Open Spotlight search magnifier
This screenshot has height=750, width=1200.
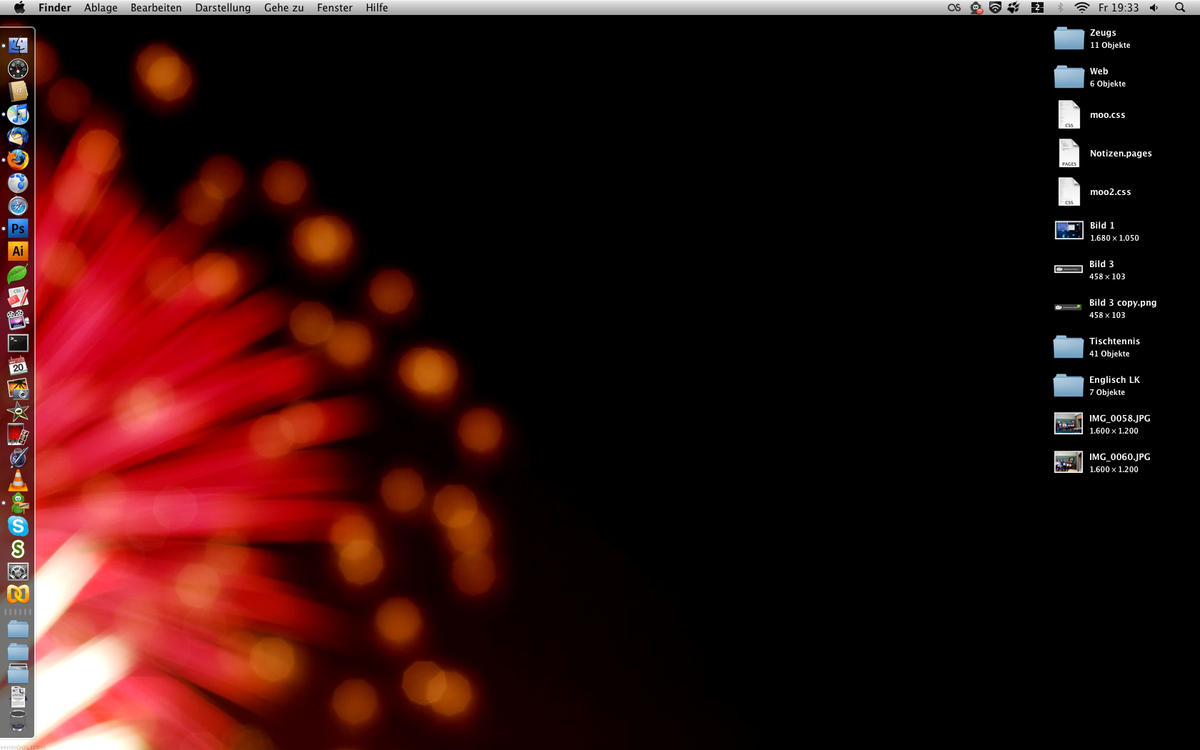(x=1180, y=8)
